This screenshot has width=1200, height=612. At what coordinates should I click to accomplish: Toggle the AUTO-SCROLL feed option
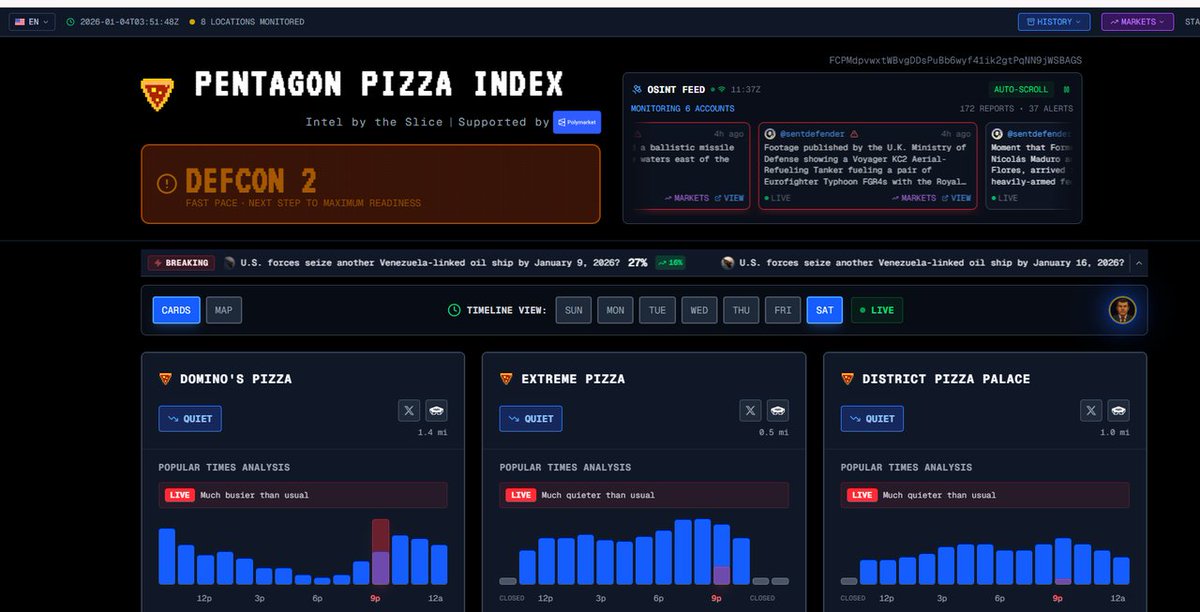pyautogui.click(x=1019, y=89)
